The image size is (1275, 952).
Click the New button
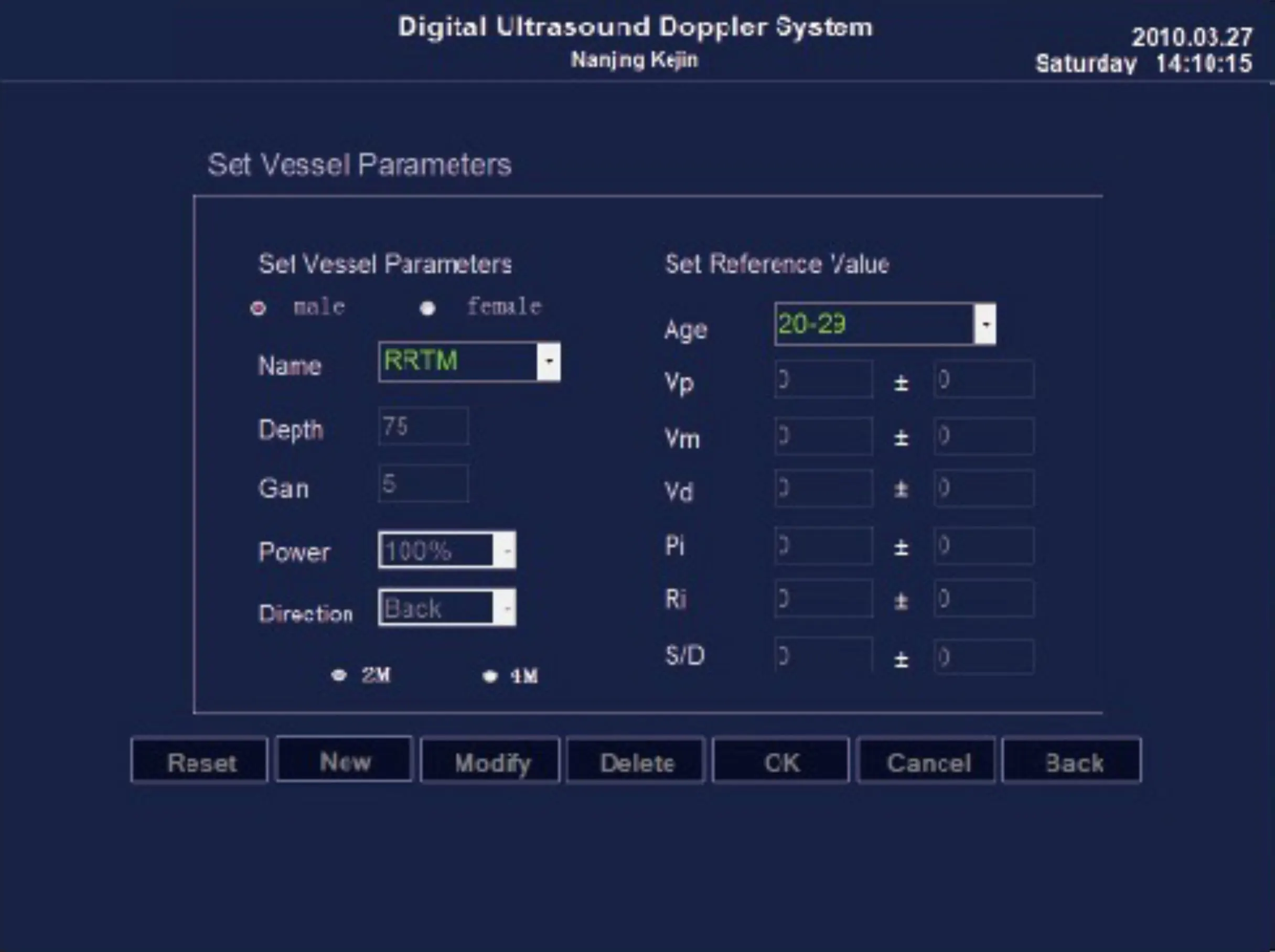(x=344, y=760)
